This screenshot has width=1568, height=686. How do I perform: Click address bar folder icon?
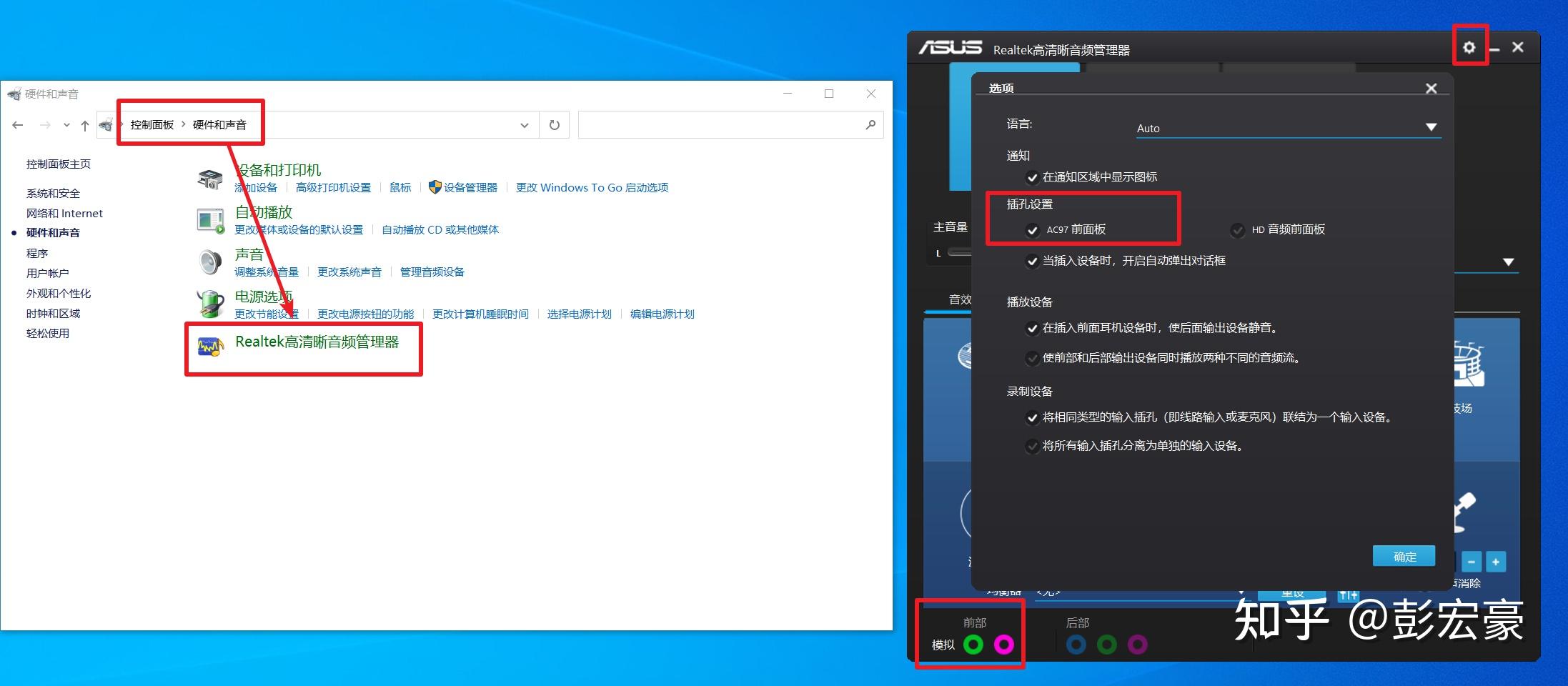[106, 125]
